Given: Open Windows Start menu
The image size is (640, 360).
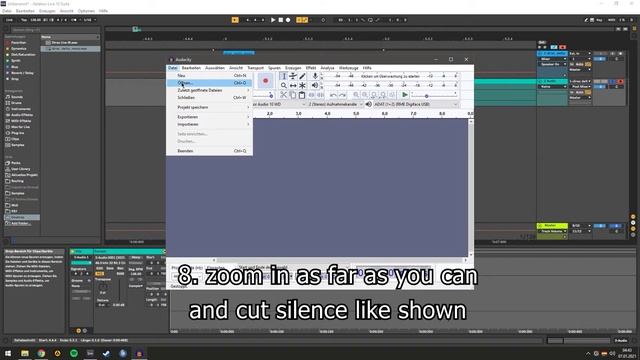Looking at the screenshot, I should (x=8, y=353).
